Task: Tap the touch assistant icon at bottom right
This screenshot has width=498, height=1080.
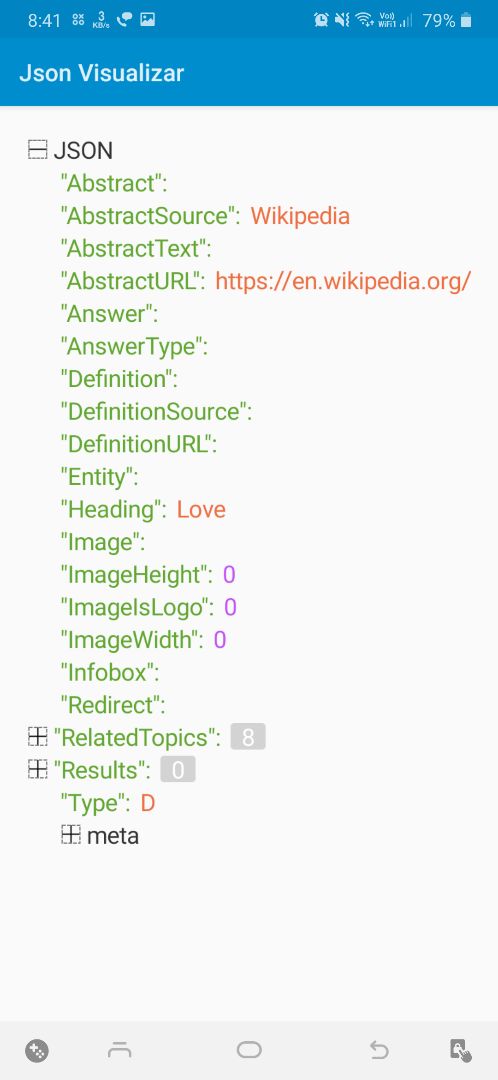Action: point(460,1050)
